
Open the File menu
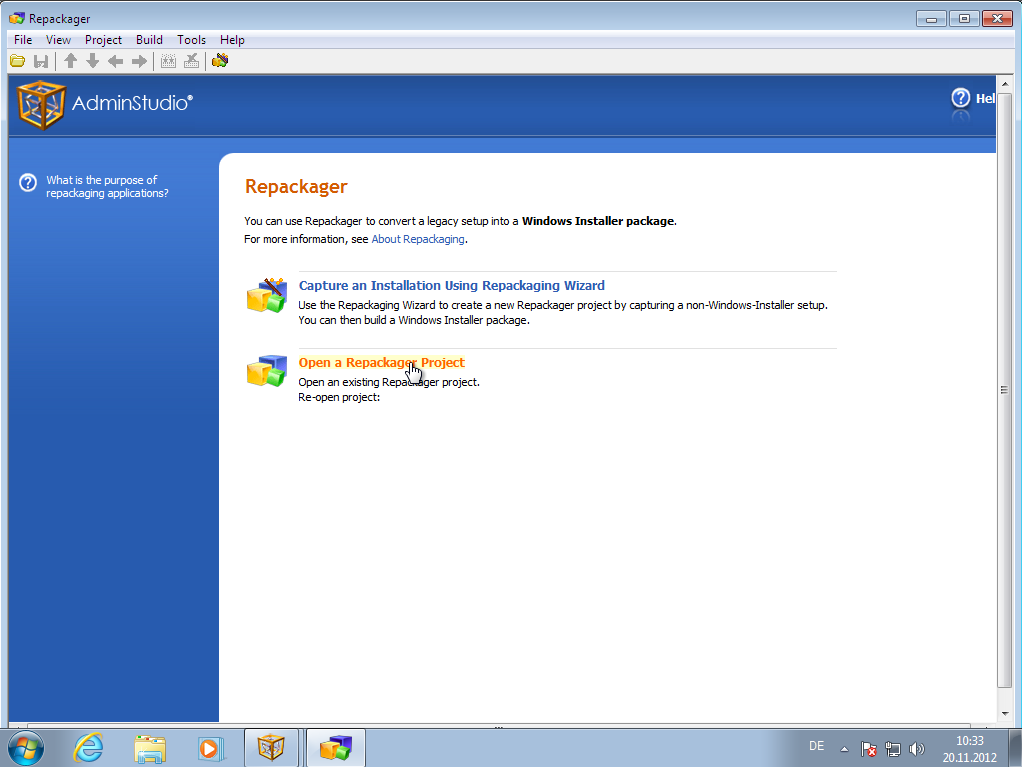(23, 40)
